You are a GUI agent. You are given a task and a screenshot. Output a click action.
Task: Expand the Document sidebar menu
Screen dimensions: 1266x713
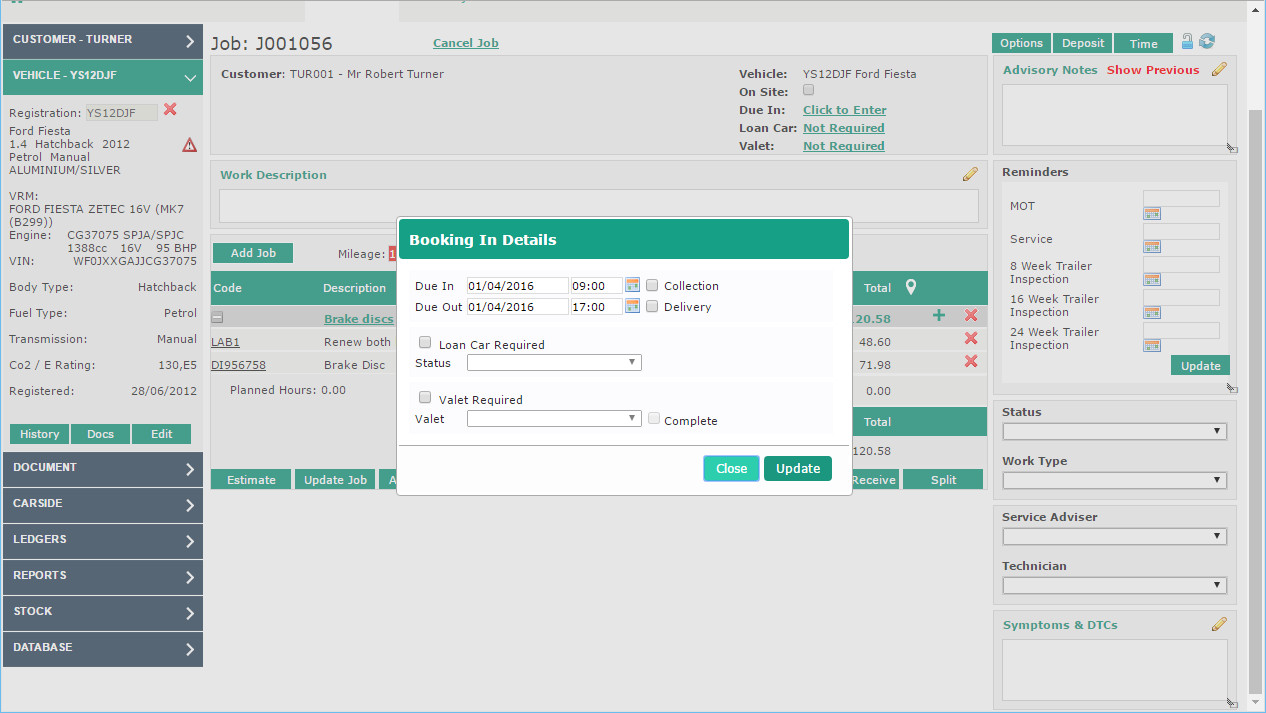tap(102, 469)
